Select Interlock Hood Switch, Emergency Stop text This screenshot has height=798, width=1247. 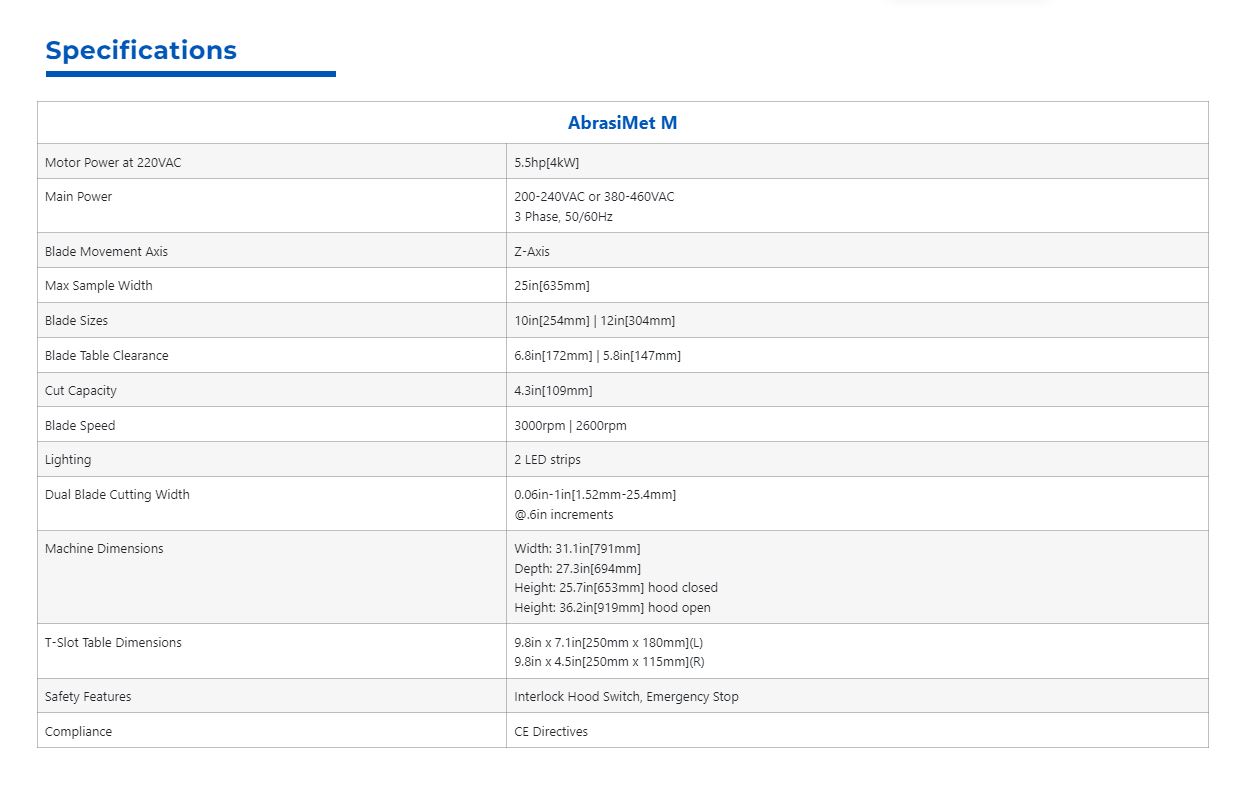[x=626, y=696]
